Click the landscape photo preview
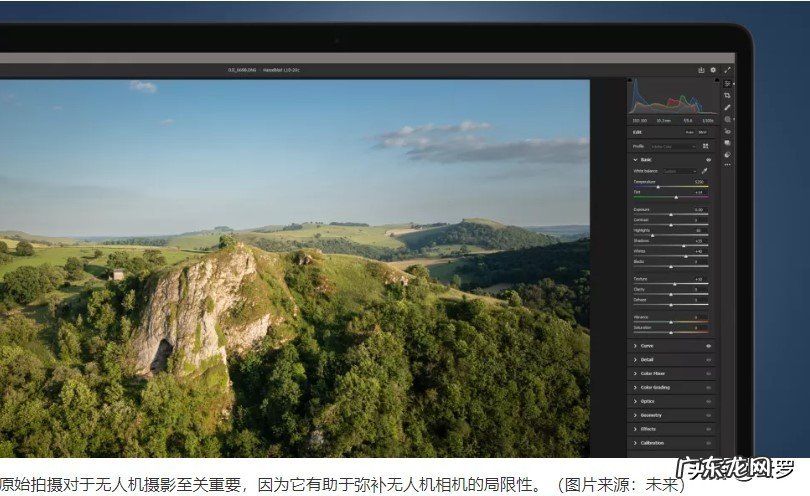Image resolution: width=810 pixels, height=496 pixels. 294,268
